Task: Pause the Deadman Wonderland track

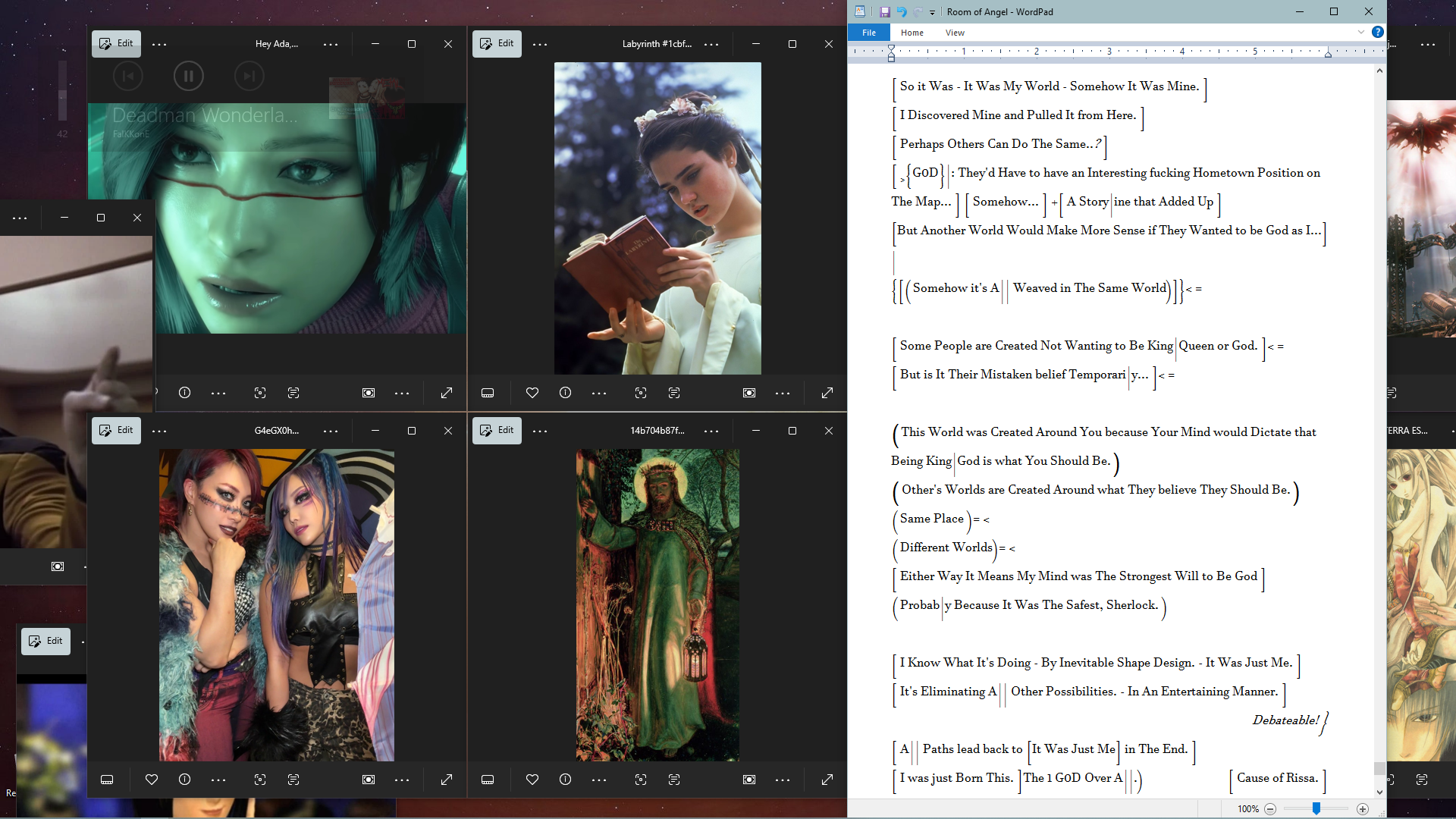Action: click(x=188, y=76)
